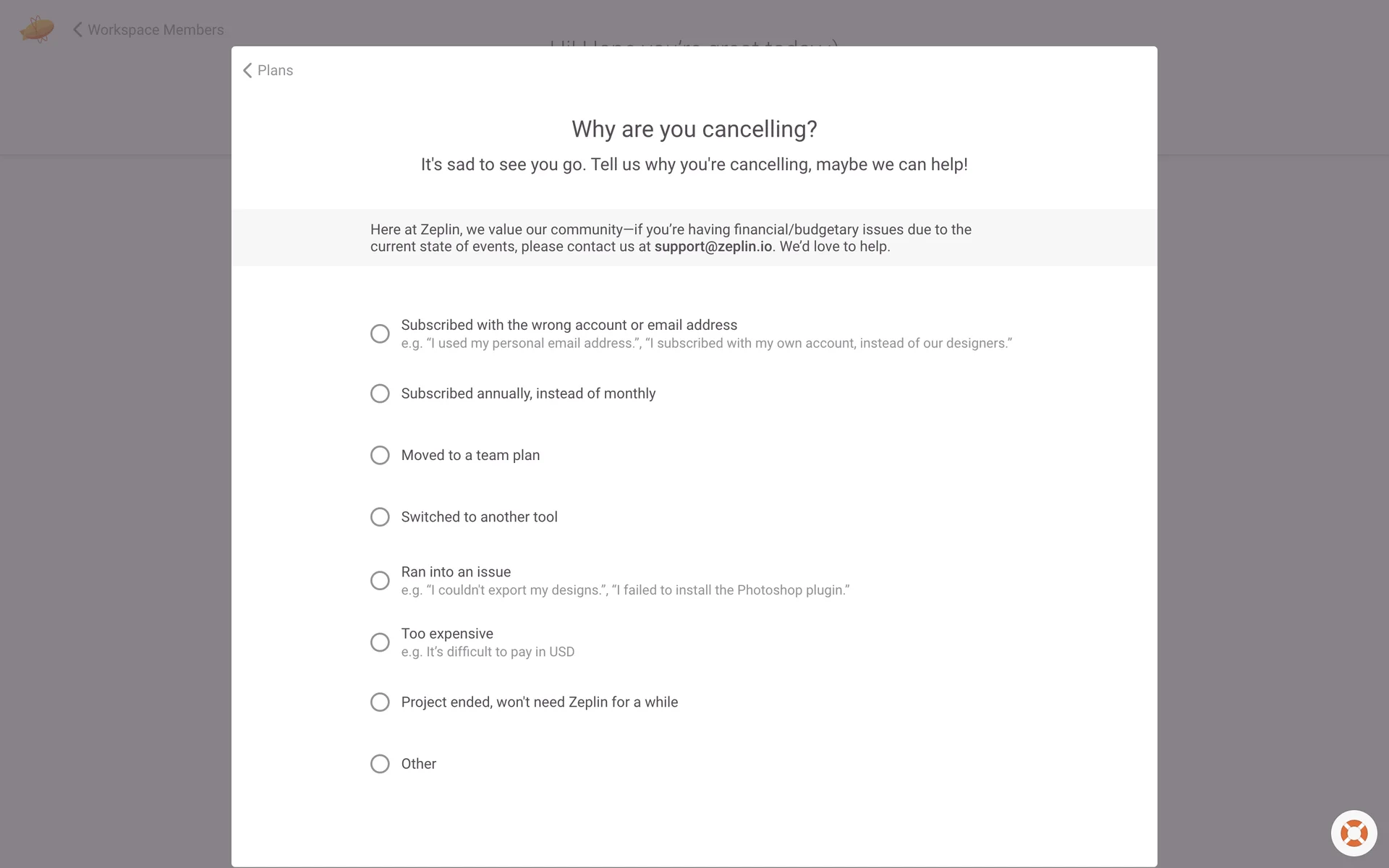Viewport: 1389px width, 868px height.
Task: Select 'Subscribed annually, instead of monthly'
Action: (380, 393)
